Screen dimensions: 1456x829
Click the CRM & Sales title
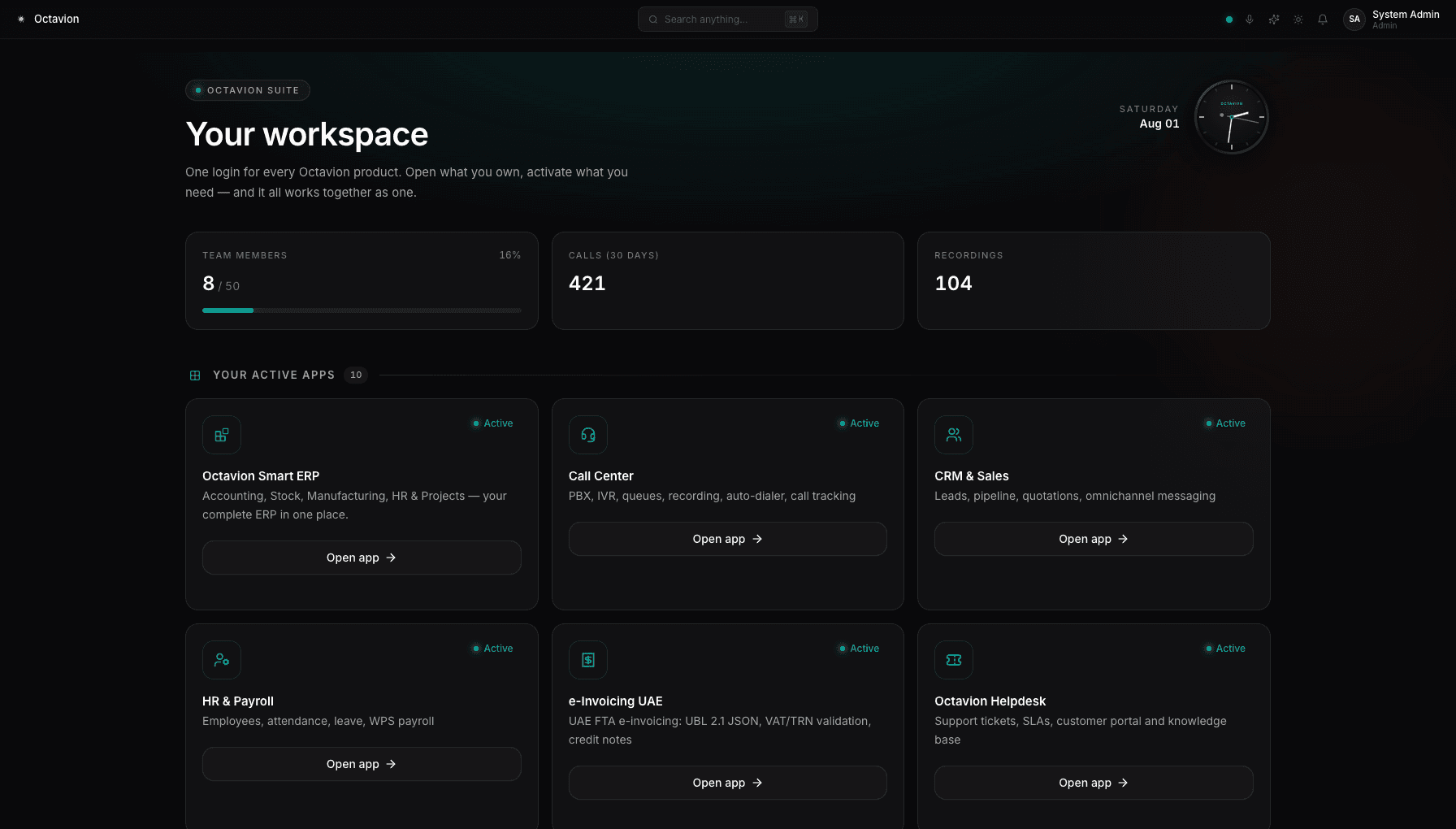click(x=972, y=476)
